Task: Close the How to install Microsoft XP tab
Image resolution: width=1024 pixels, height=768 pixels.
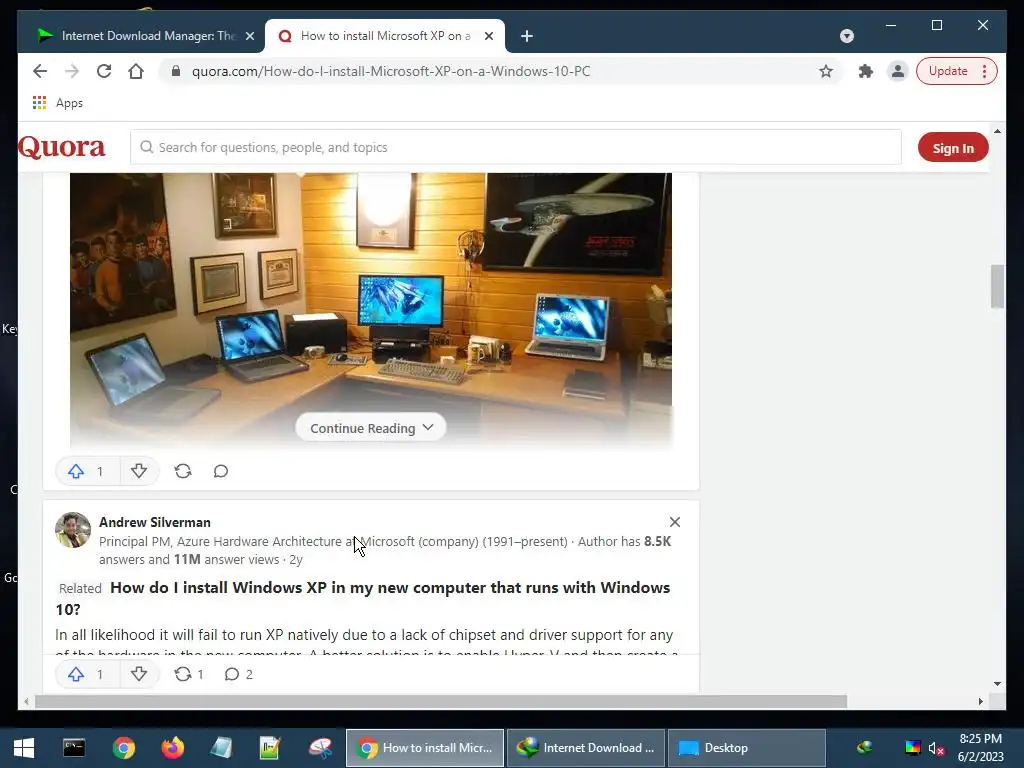Action: pyautogui.click(x=488, y=36)
